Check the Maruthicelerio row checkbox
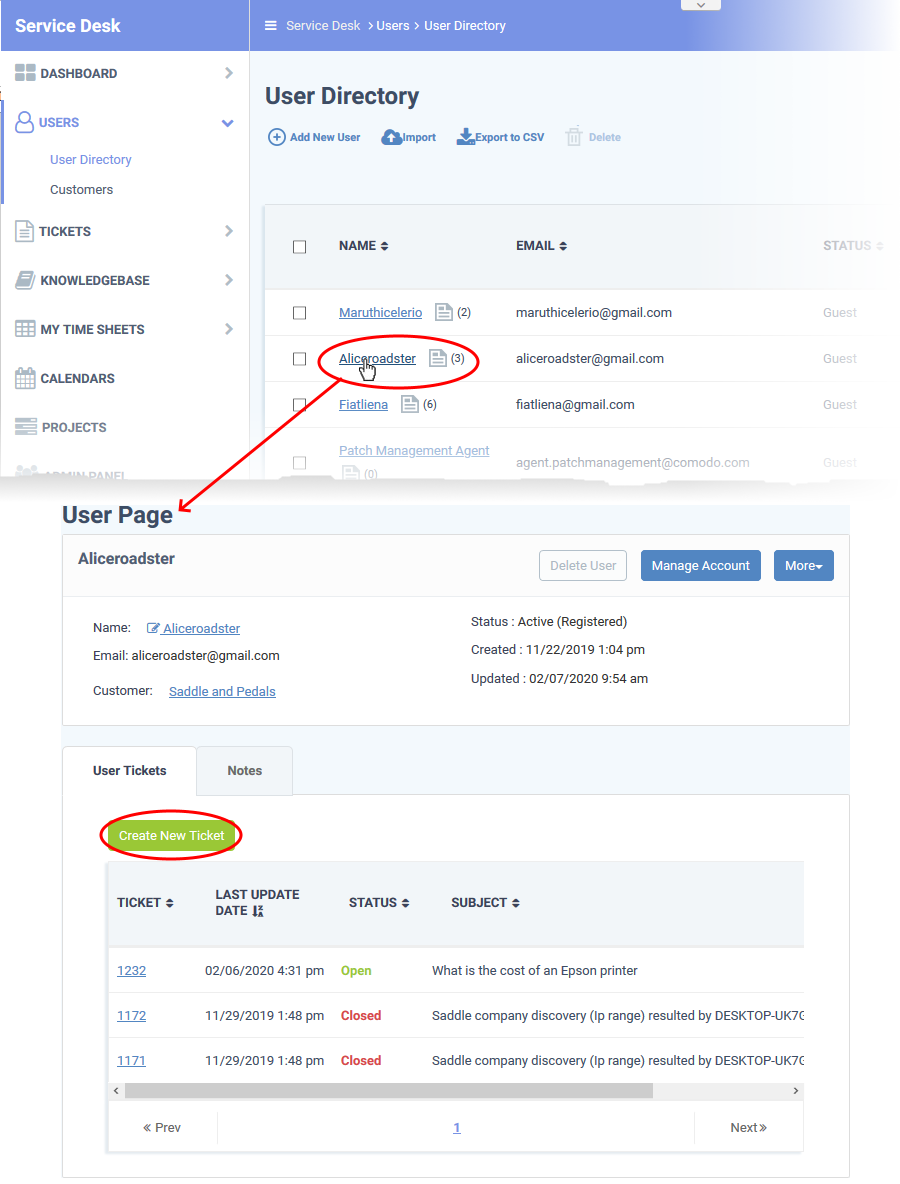This screenshot has width=900, height=1184. (x=299, y=313)
